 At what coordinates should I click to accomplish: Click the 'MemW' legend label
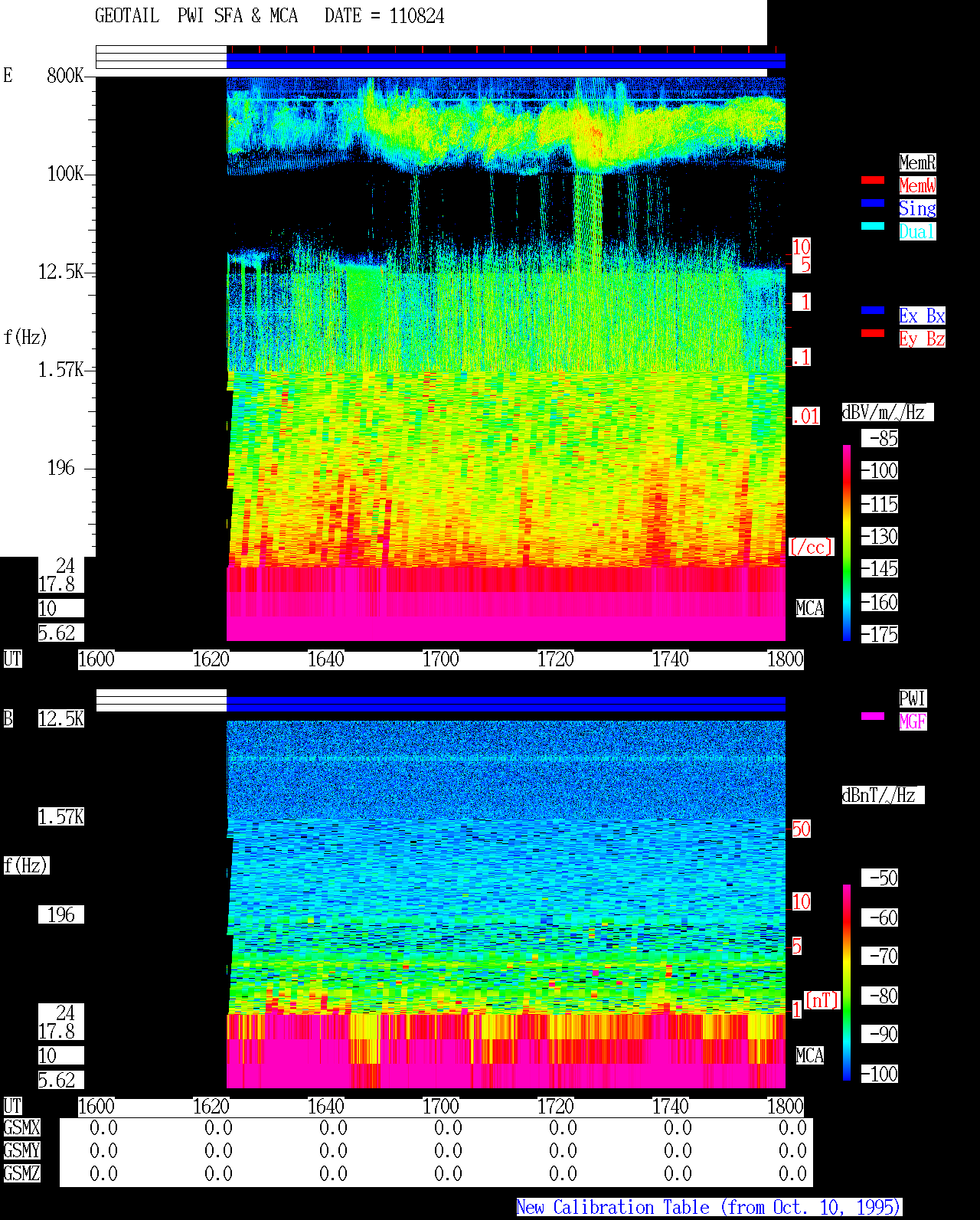917,185
